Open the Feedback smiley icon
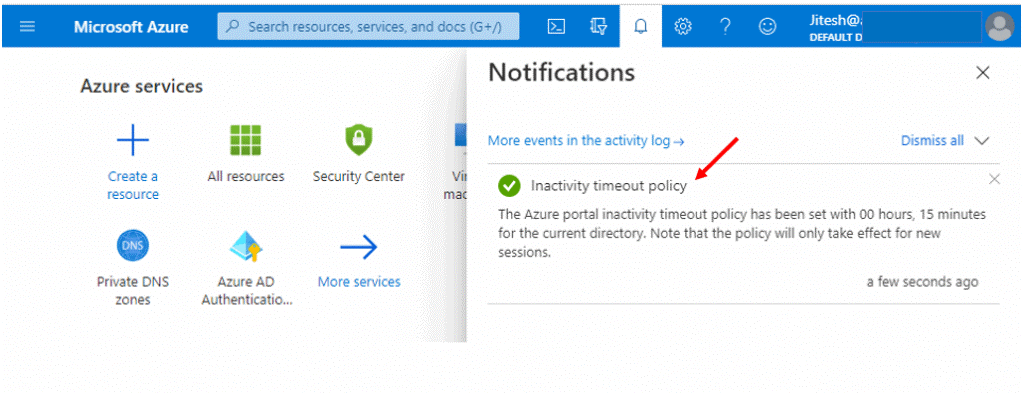 coord(767,27)
